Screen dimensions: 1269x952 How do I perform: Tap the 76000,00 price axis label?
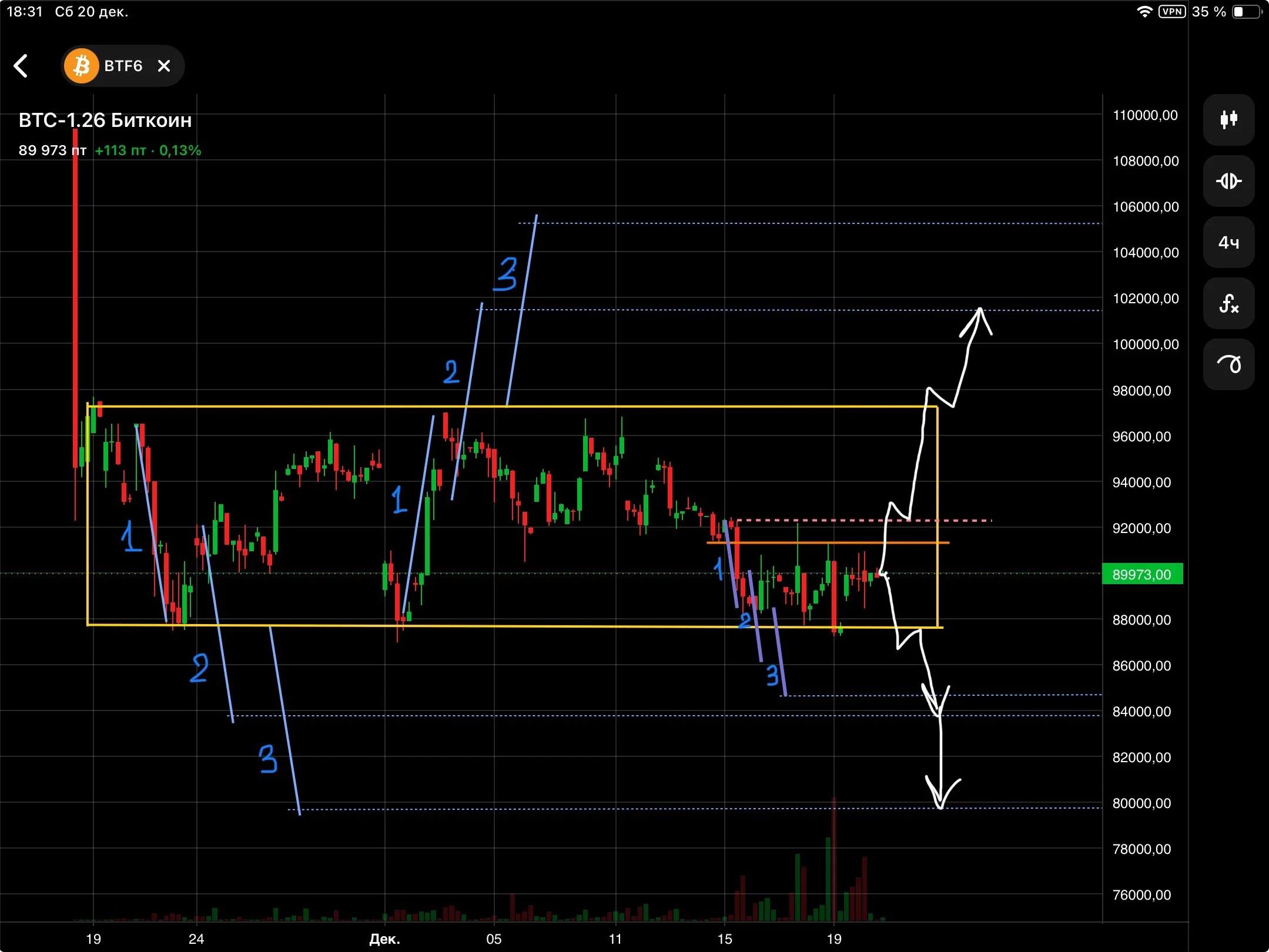click(1142, 895)
